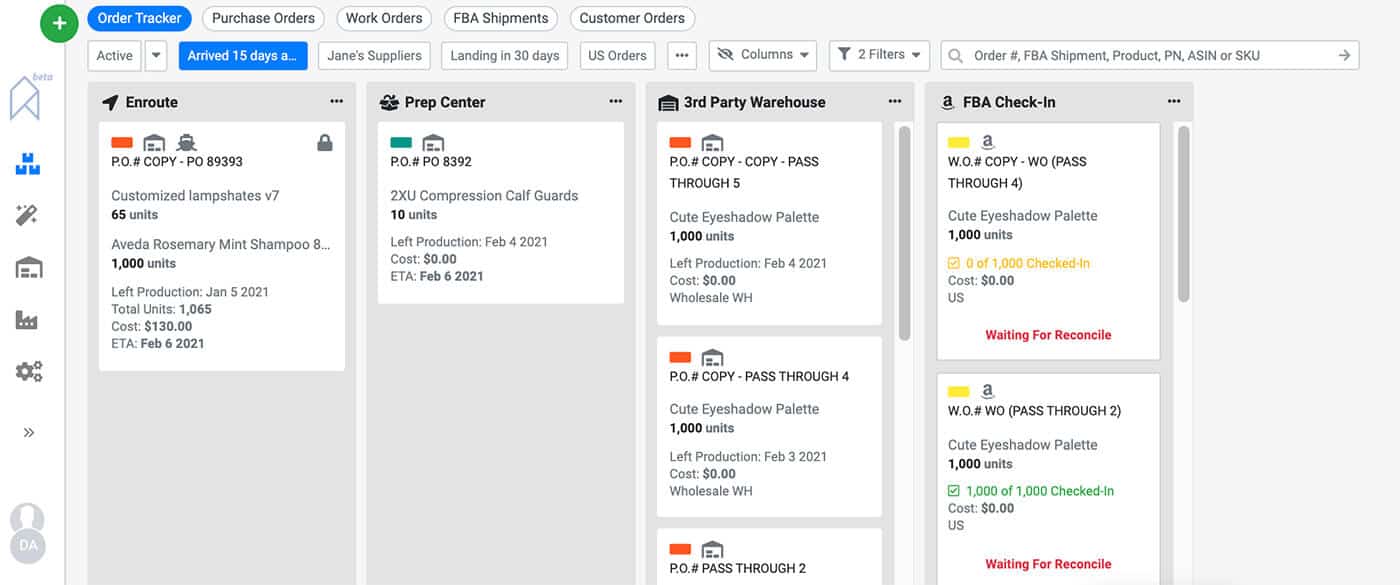Toggle the orange 0 of 1,000 Checked-In checkbox
Image resolution: width=1400 pixels, height=585 pixels.
click(952, 262)
